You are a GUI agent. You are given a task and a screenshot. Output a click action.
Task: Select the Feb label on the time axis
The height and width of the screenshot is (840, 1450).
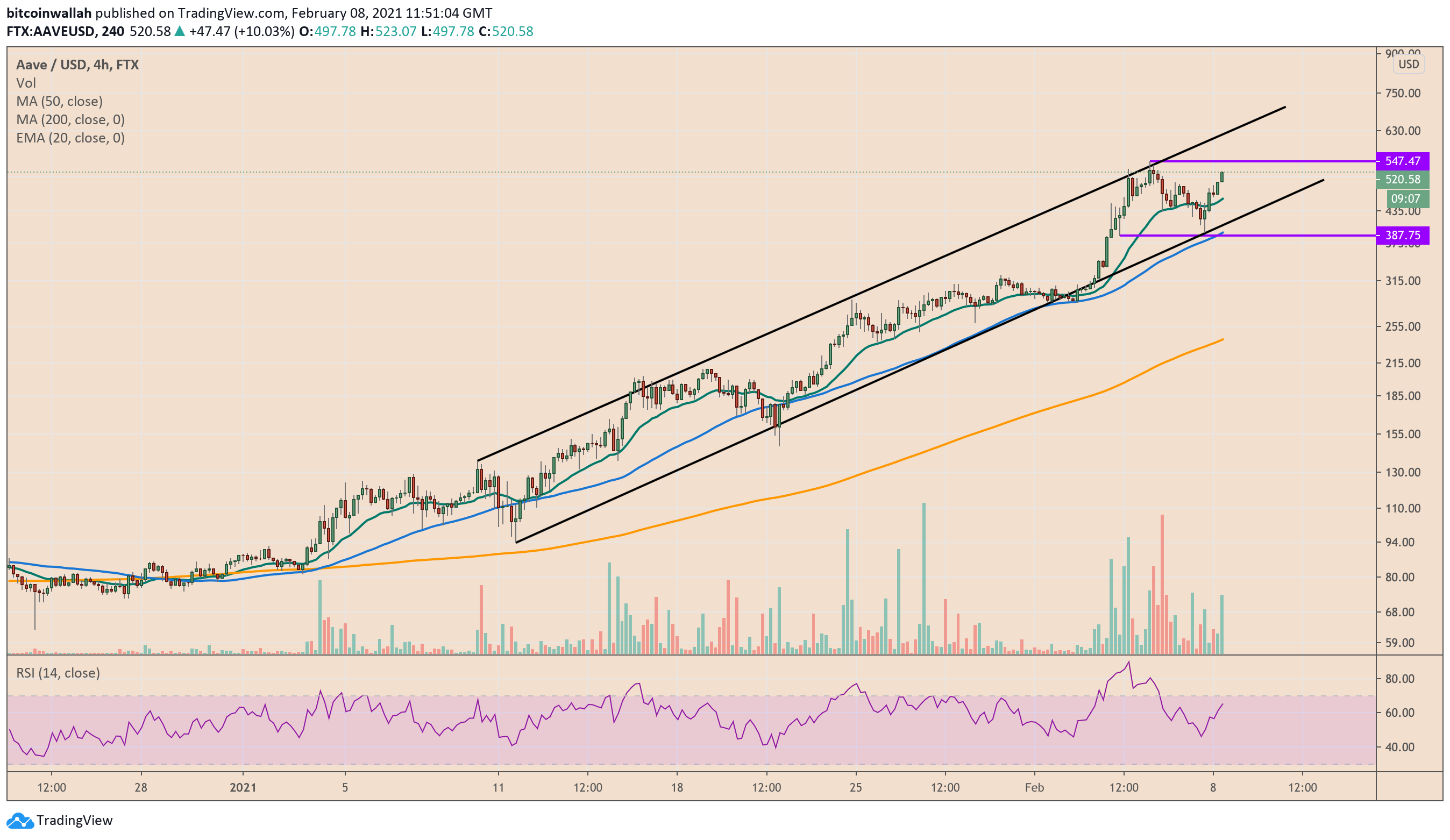click(x=1034, y=788)
